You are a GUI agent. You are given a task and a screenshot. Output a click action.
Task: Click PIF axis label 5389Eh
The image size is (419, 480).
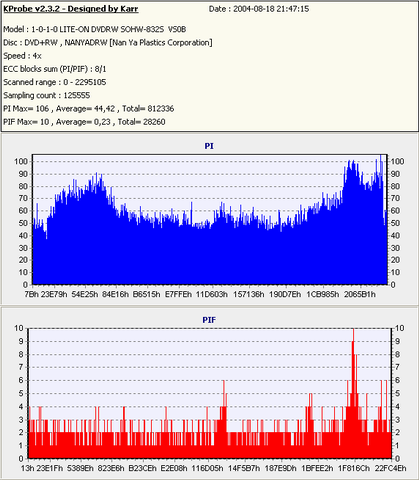pos(80,468)
